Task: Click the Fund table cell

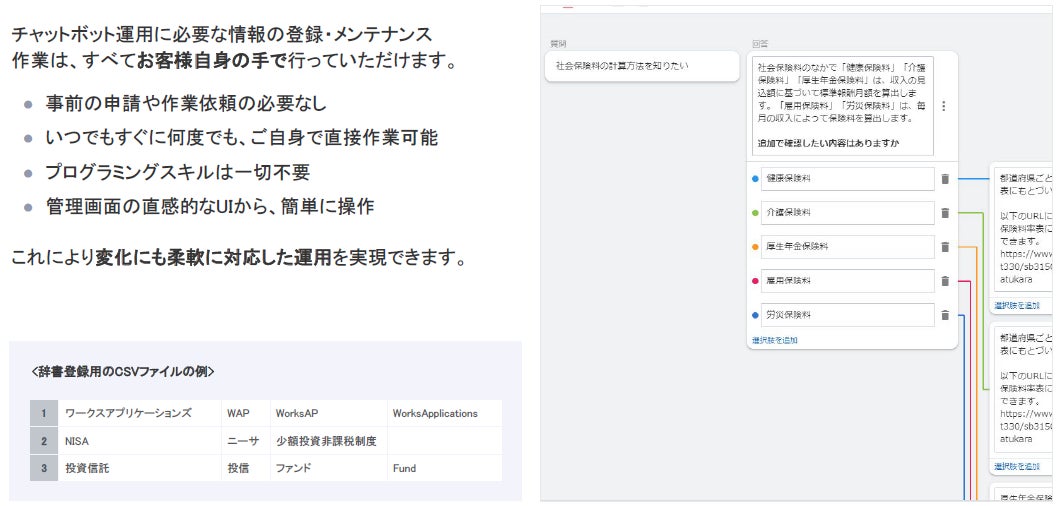Action: [x=445, y=468]
